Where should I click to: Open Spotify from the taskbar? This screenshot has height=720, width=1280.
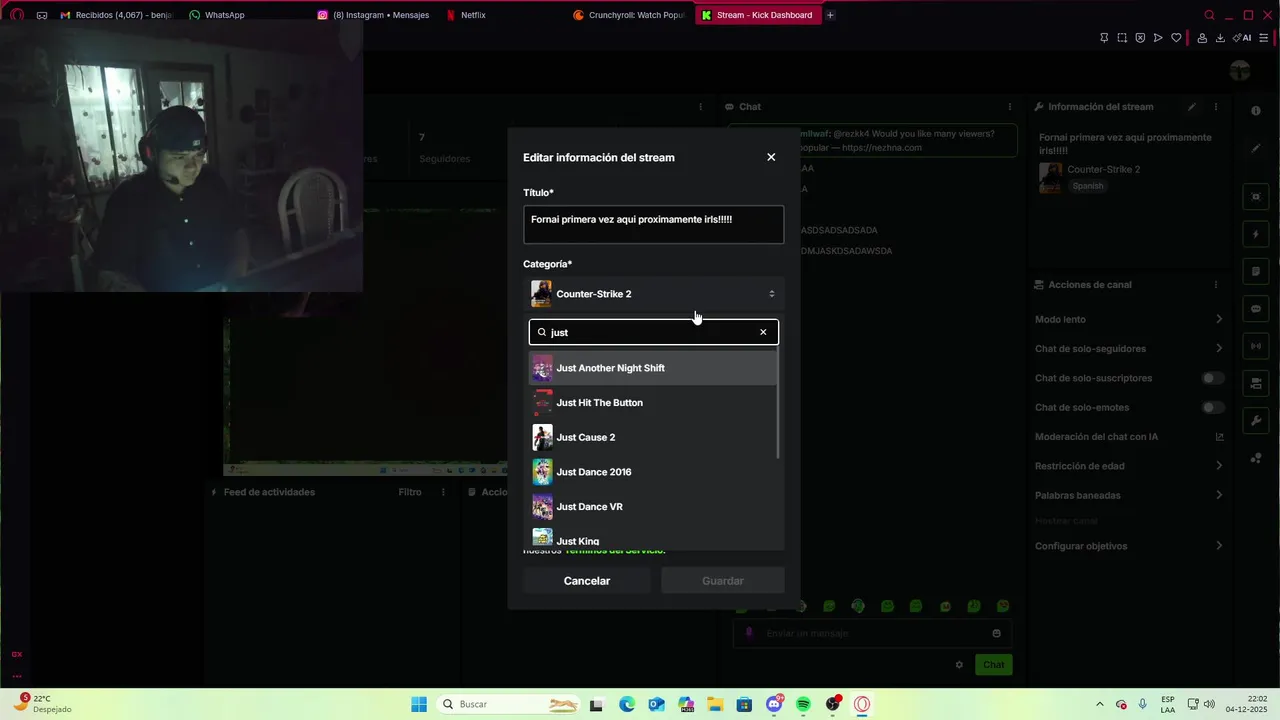click(x=804, y=705)
